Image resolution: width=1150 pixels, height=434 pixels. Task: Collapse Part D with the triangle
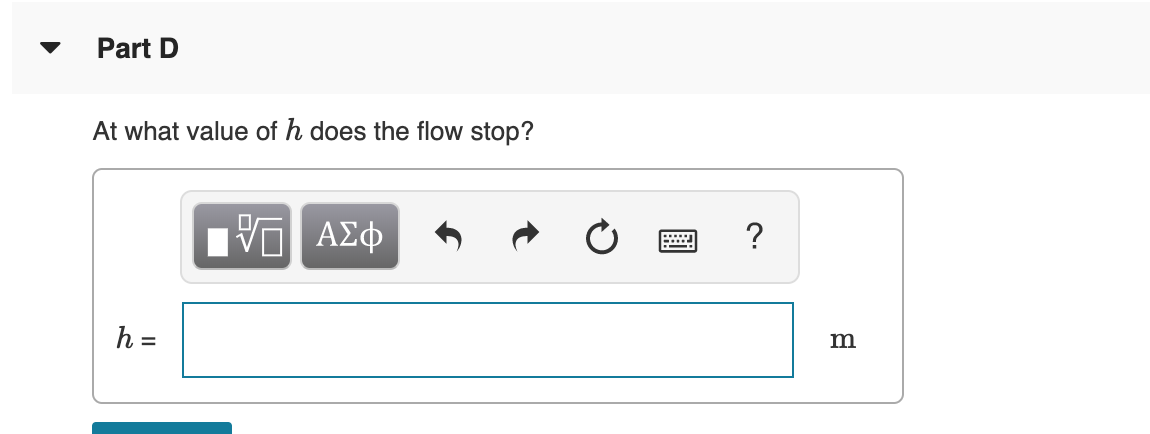click(x=50, y=48)
